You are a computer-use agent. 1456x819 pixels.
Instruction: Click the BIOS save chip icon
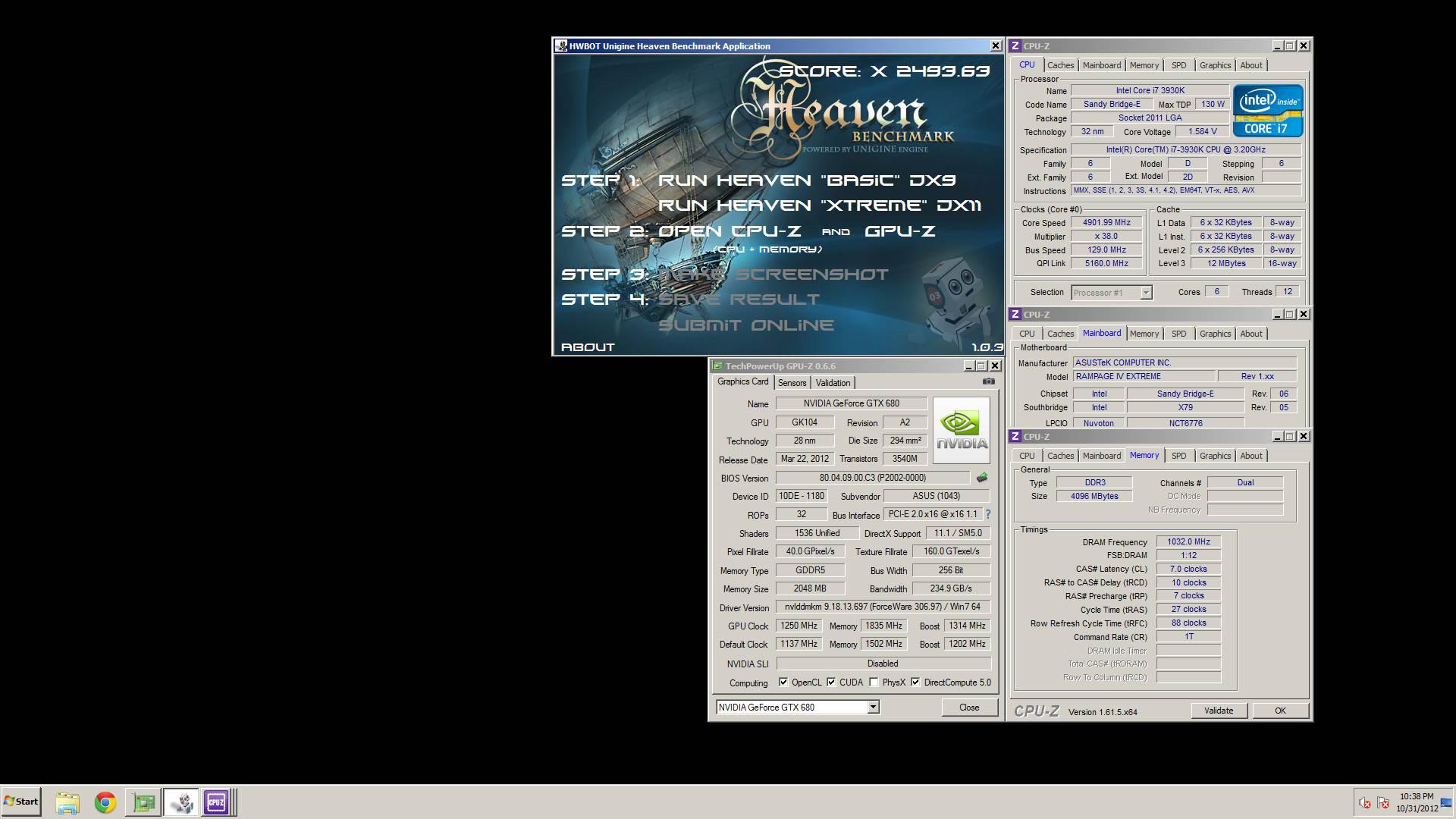(982, 478)
